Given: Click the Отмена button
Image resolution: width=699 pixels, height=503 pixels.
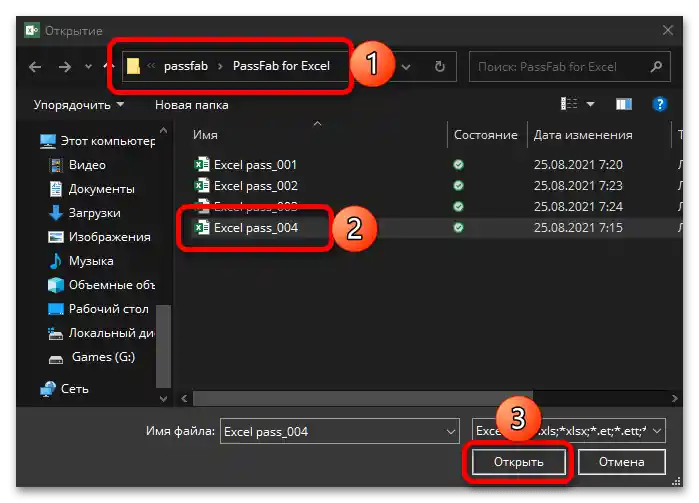Looking at the screenshot, I should [x=621, y=462].
